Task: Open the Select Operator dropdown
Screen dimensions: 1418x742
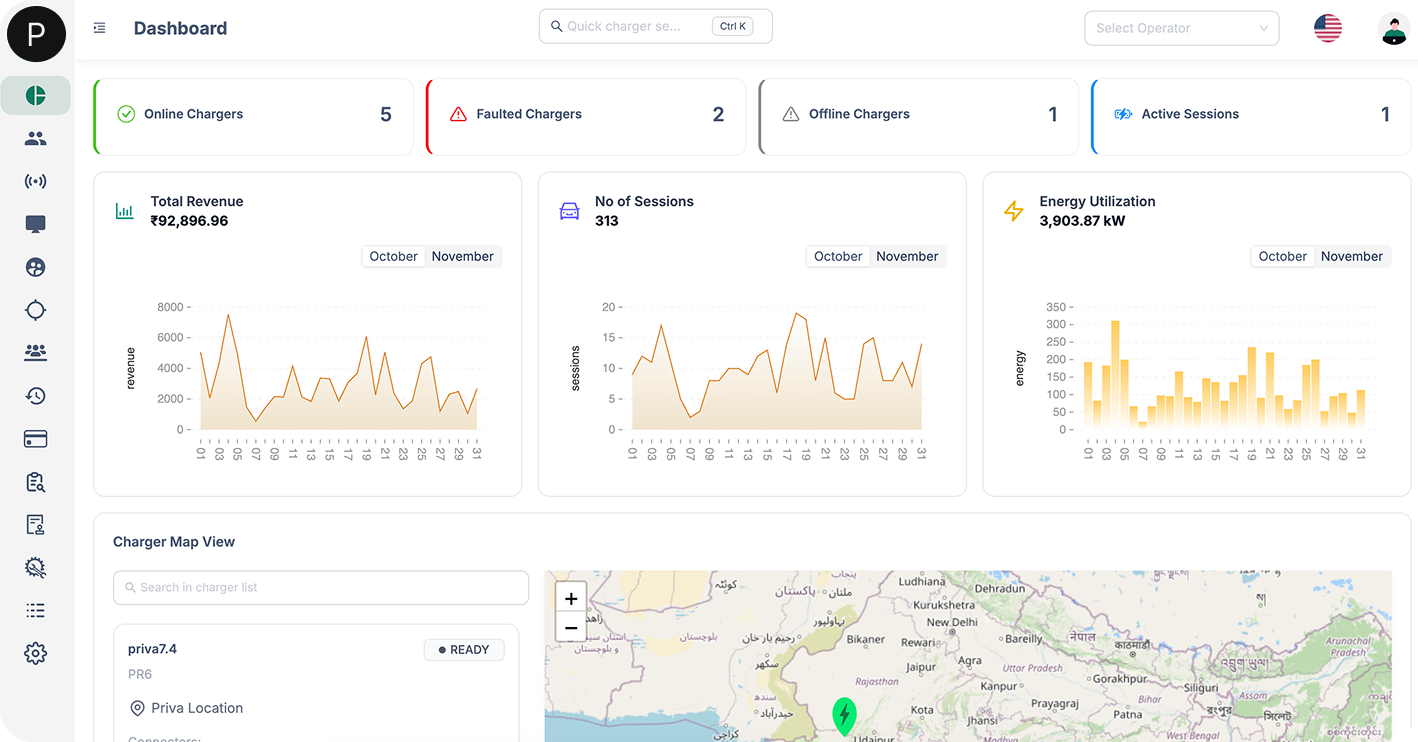Action: click(x=1181, y=27)
